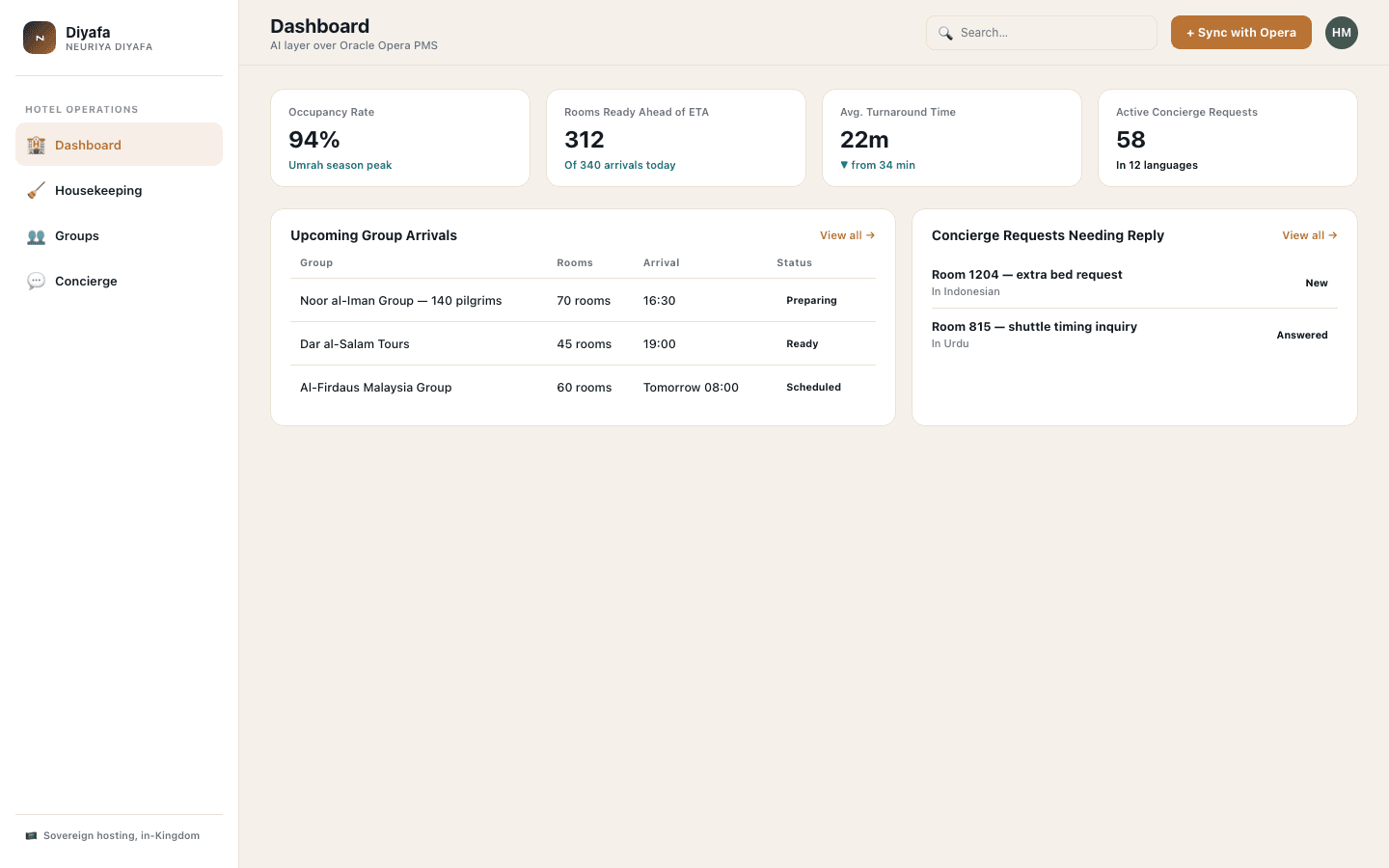
Task: Click the Ready status badge
Action: click(x=802, y=344)
